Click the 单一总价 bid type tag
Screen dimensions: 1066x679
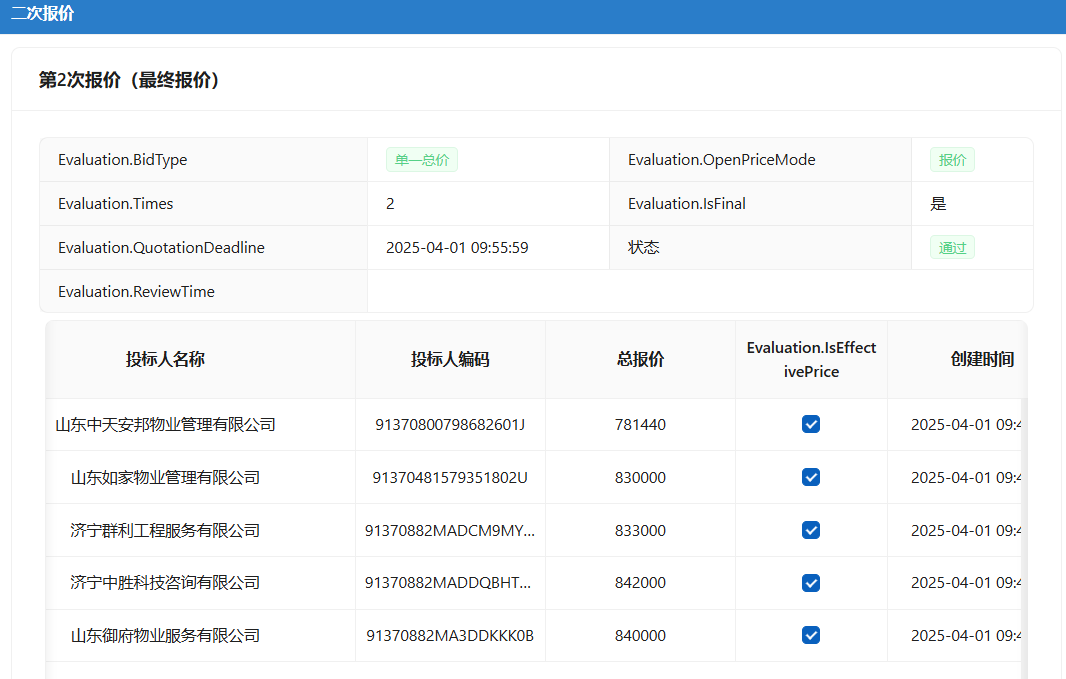422,160
